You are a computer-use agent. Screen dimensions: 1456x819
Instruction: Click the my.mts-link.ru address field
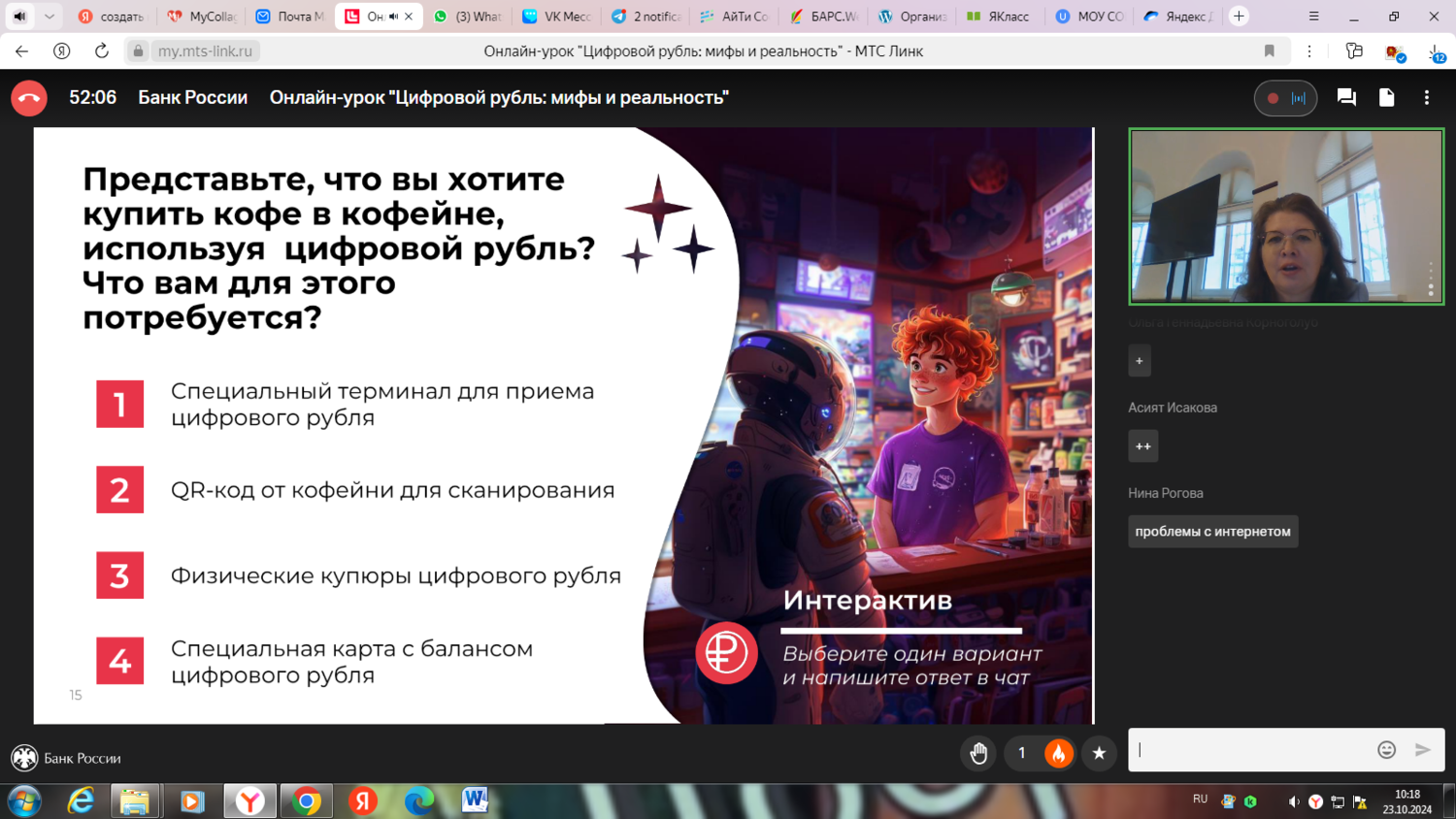(205, 51)
